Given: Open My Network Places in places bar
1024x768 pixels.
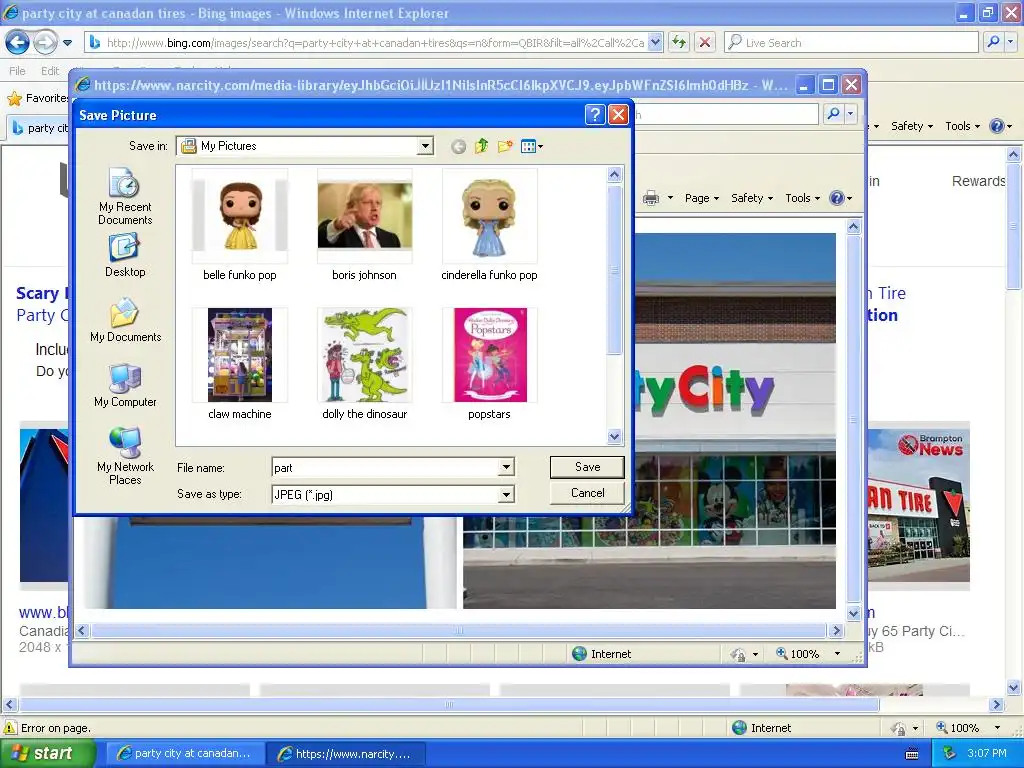Looking at the screenshot, I should (x=125, y=456).
